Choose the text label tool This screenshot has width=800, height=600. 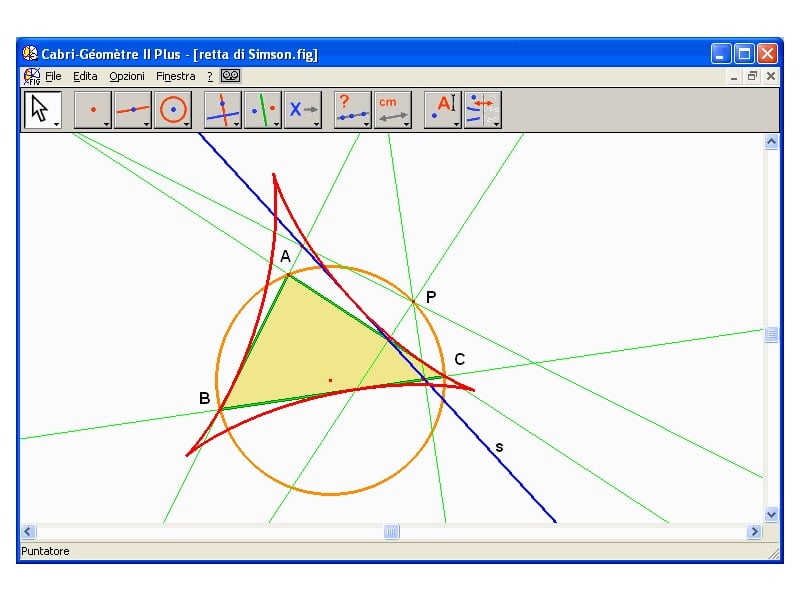[442, 109]
